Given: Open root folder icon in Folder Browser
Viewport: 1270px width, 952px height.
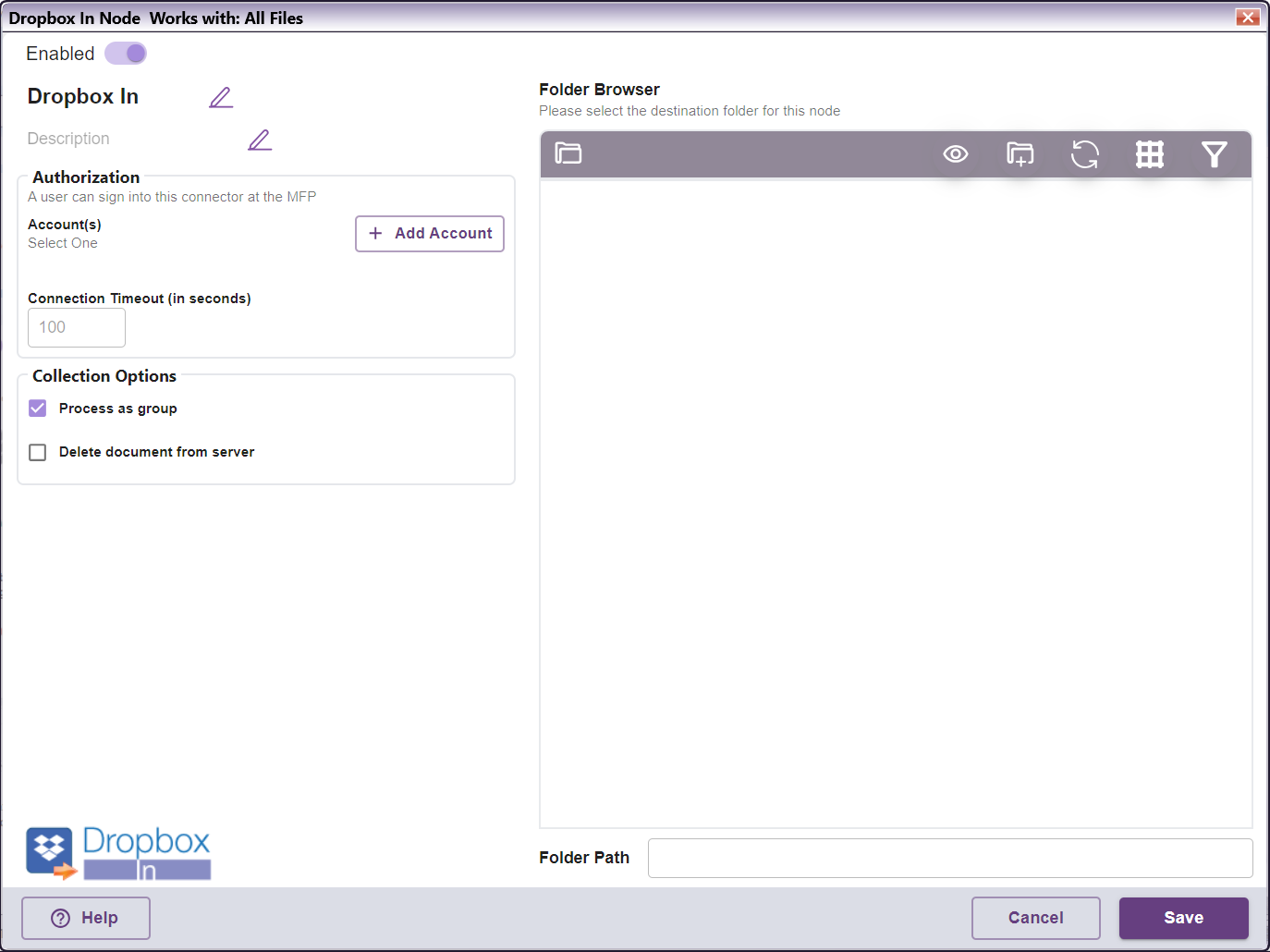Looking at the screenshot, I should coord(568,153).
